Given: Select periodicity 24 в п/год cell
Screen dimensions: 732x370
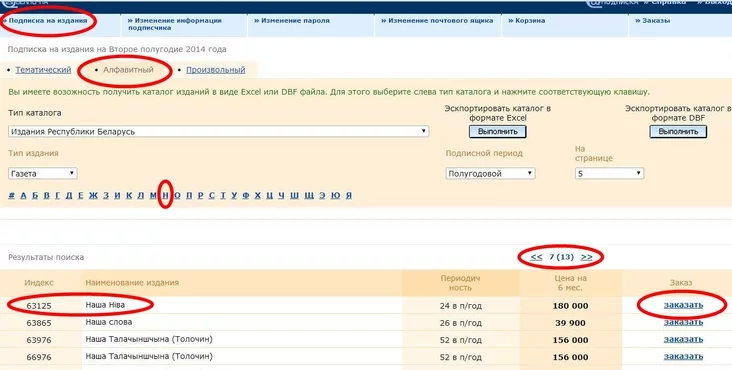Looking at the screenshot, I should (460, 306).
